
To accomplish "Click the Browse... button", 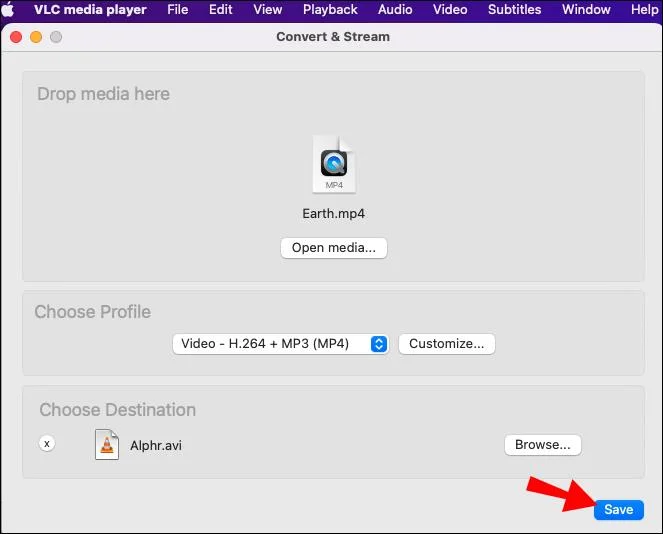I will click(542, 445).
